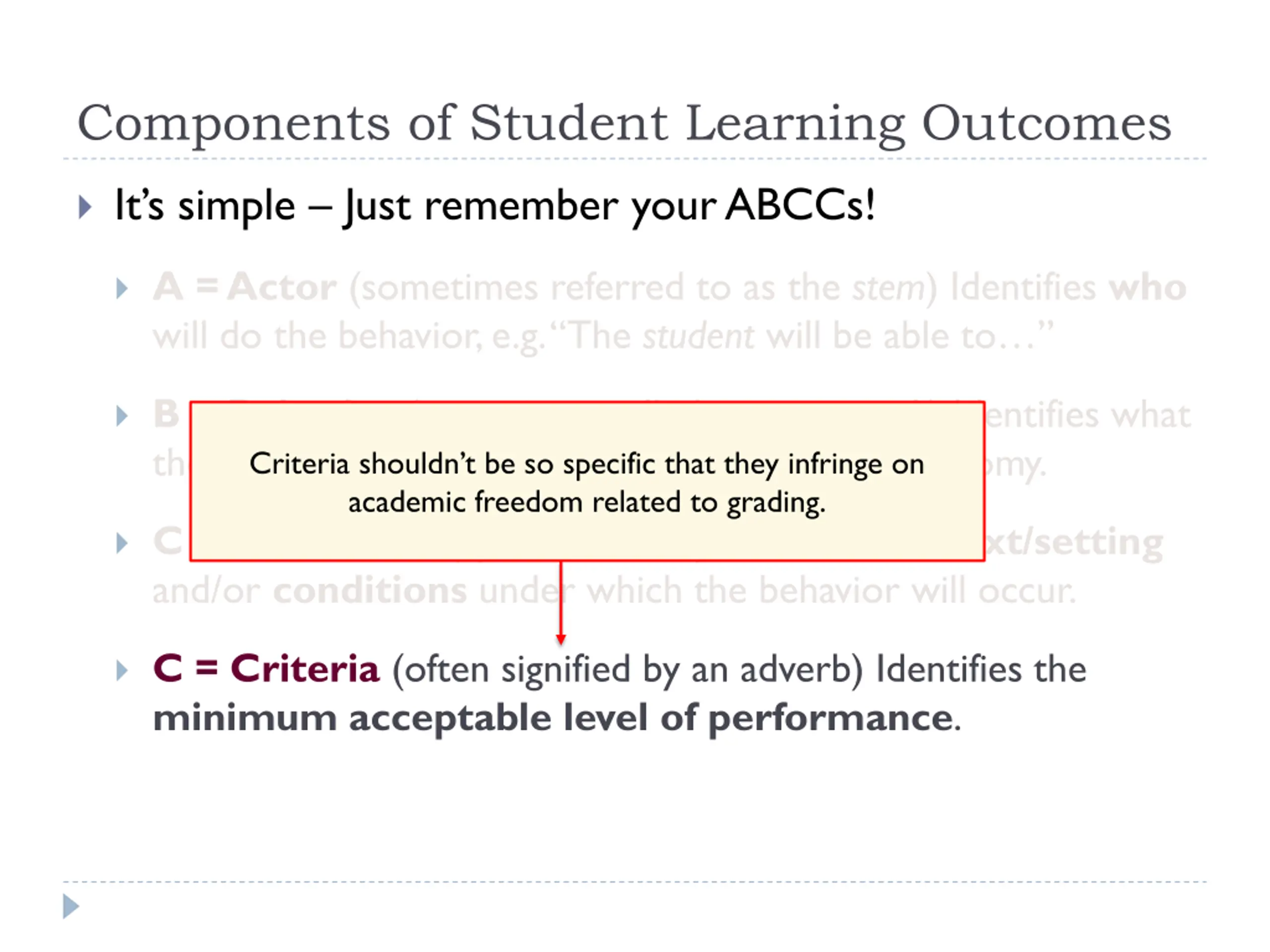1270x952 pixels.
Task: Click the bullet arrow before "C = Criteria"
Action: pos(122,670)
